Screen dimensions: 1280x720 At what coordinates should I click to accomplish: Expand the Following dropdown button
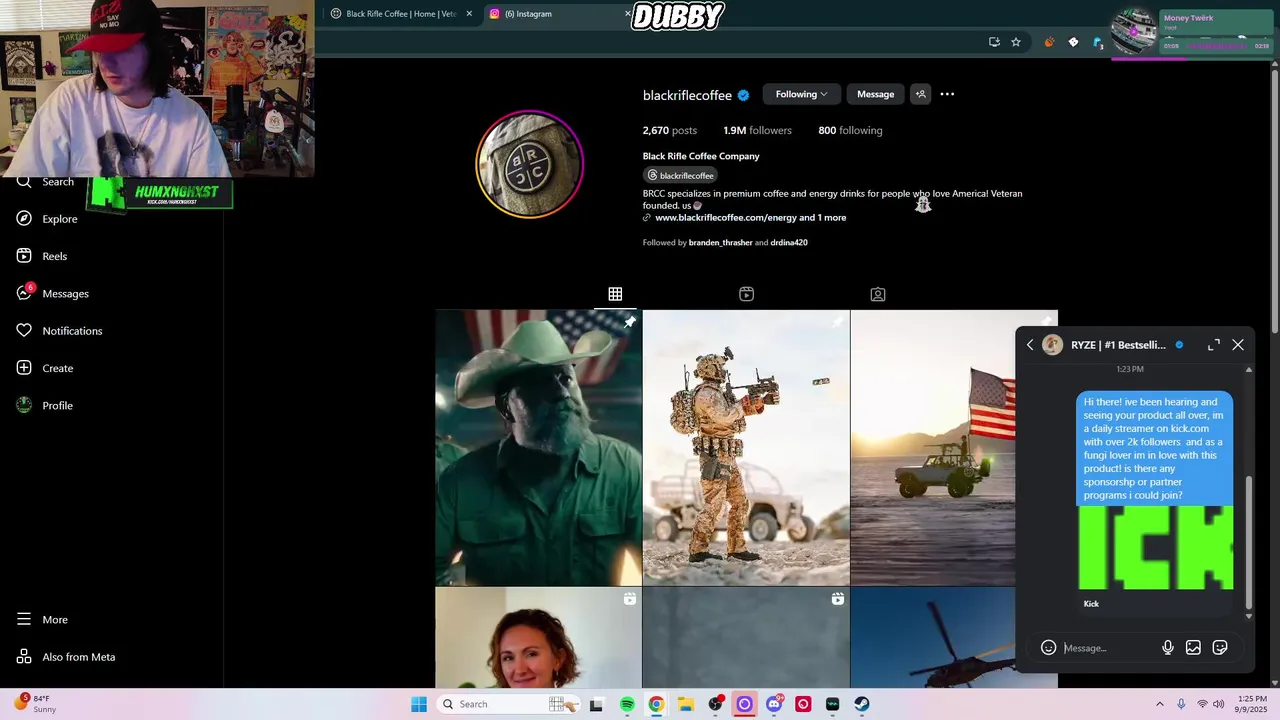(801, 94)
